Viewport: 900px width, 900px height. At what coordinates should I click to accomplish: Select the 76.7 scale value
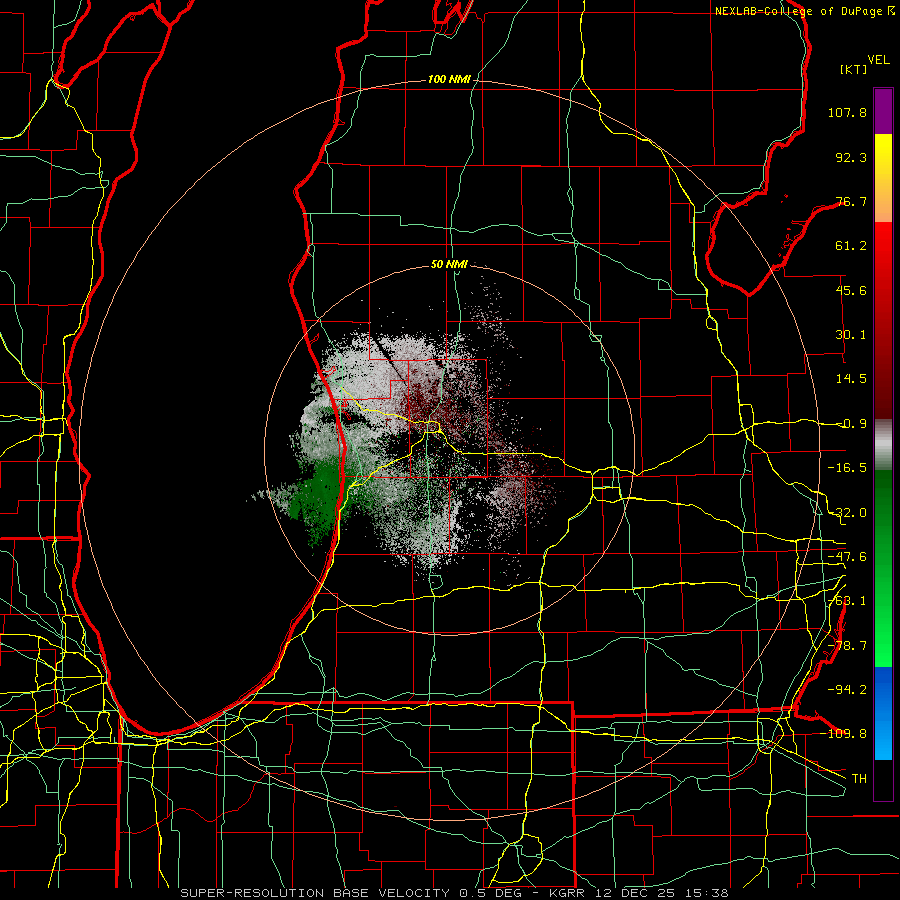tap(851, 201)
